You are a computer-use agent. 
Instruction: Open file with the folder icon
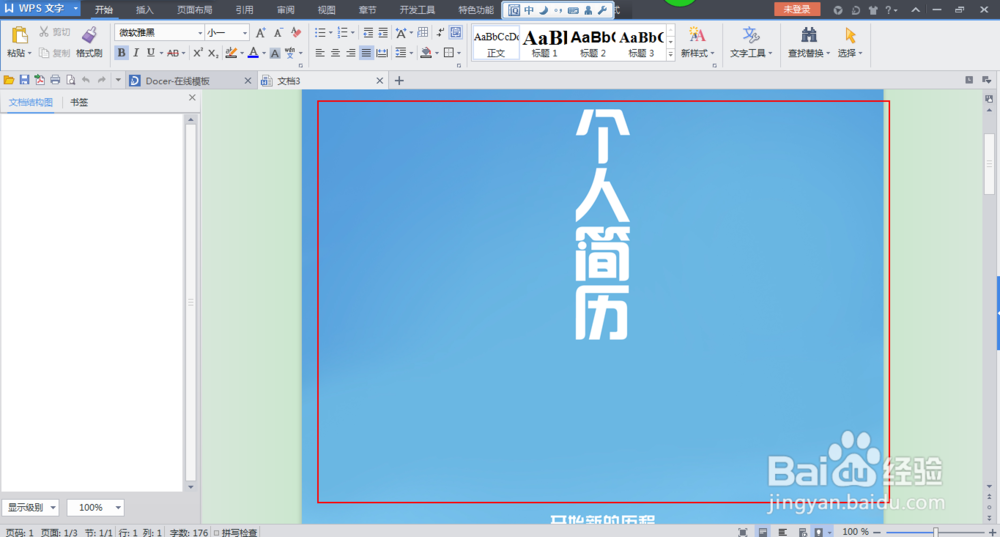pos(9,80)
